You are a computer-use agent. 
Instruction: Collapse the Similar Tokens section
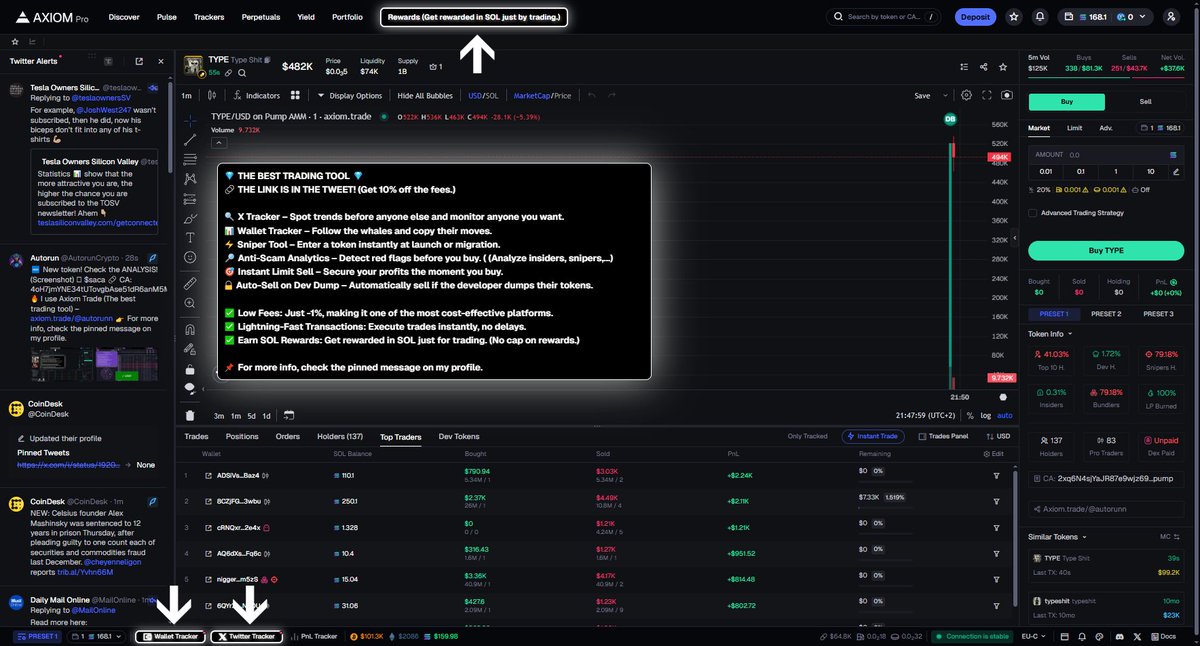[x=1056, y=536]
